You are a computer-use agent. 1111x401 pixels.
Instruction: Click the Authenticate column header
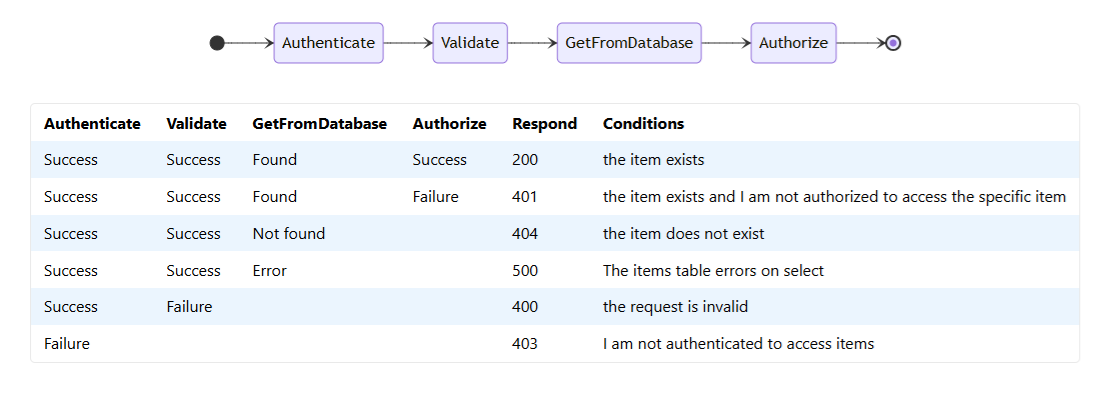coord(92,124)
